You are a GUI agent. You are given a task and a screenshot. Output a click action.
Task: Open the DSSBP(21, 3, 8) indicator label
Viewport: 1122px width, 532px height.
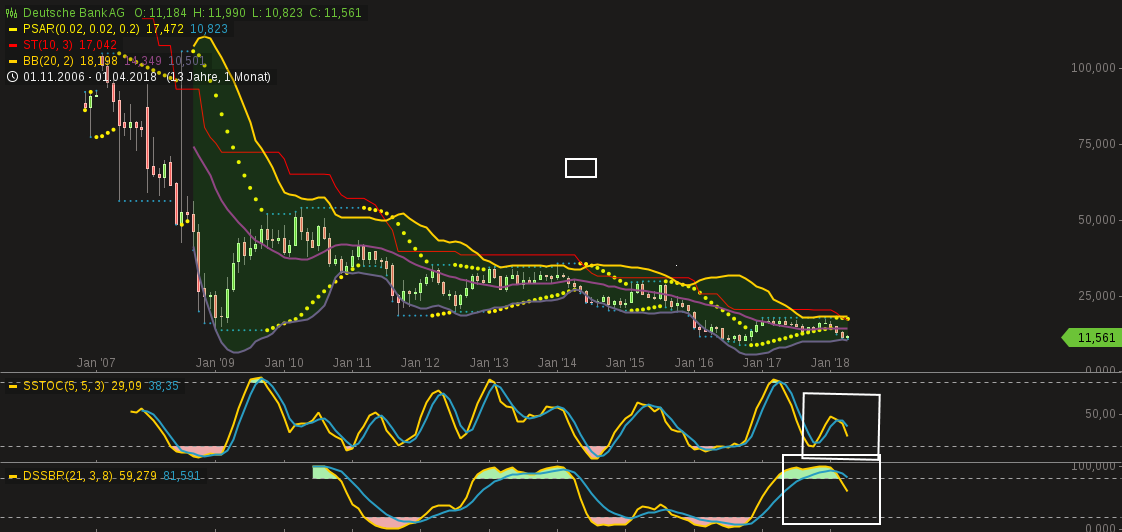point(68,475)
